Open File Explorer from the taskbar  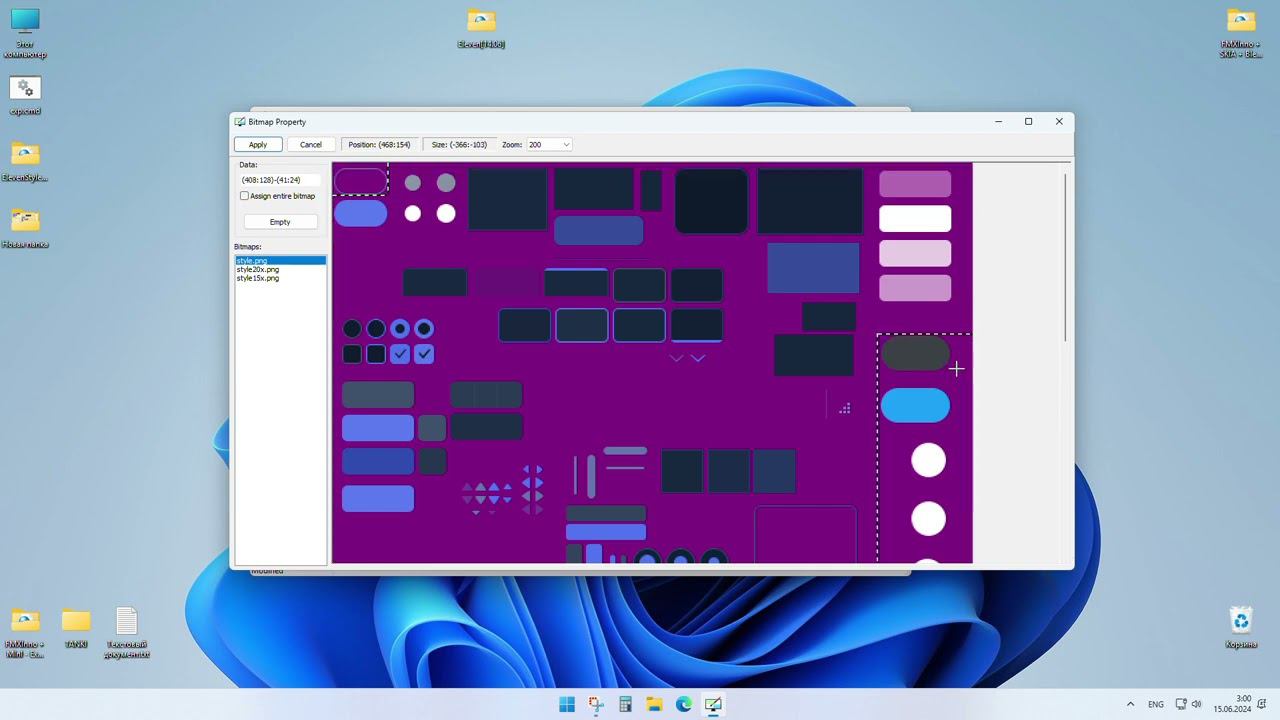click(654, 704)
